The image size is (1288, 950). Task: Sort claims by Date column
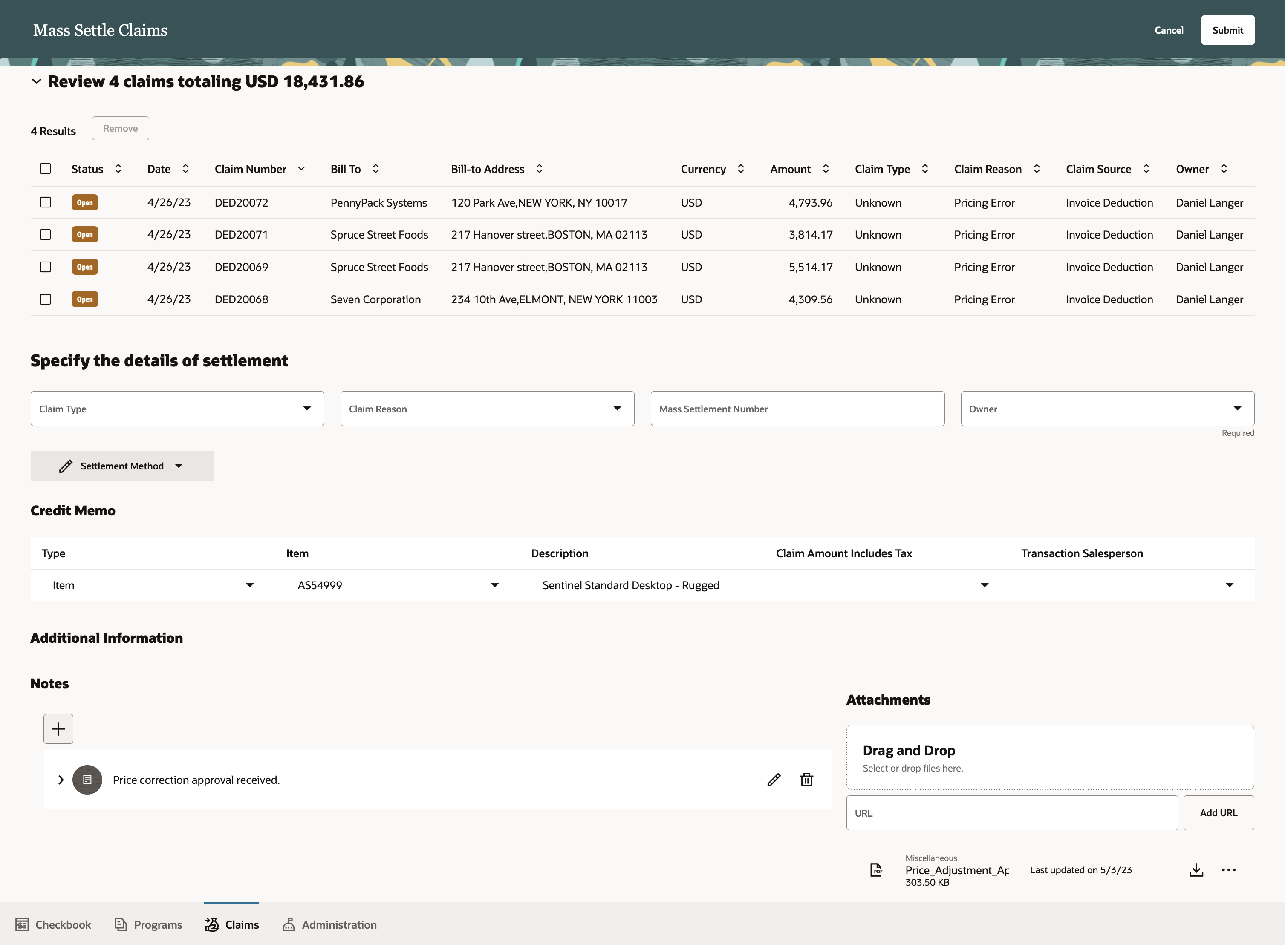pyautogui.click(x=185, y=169)
